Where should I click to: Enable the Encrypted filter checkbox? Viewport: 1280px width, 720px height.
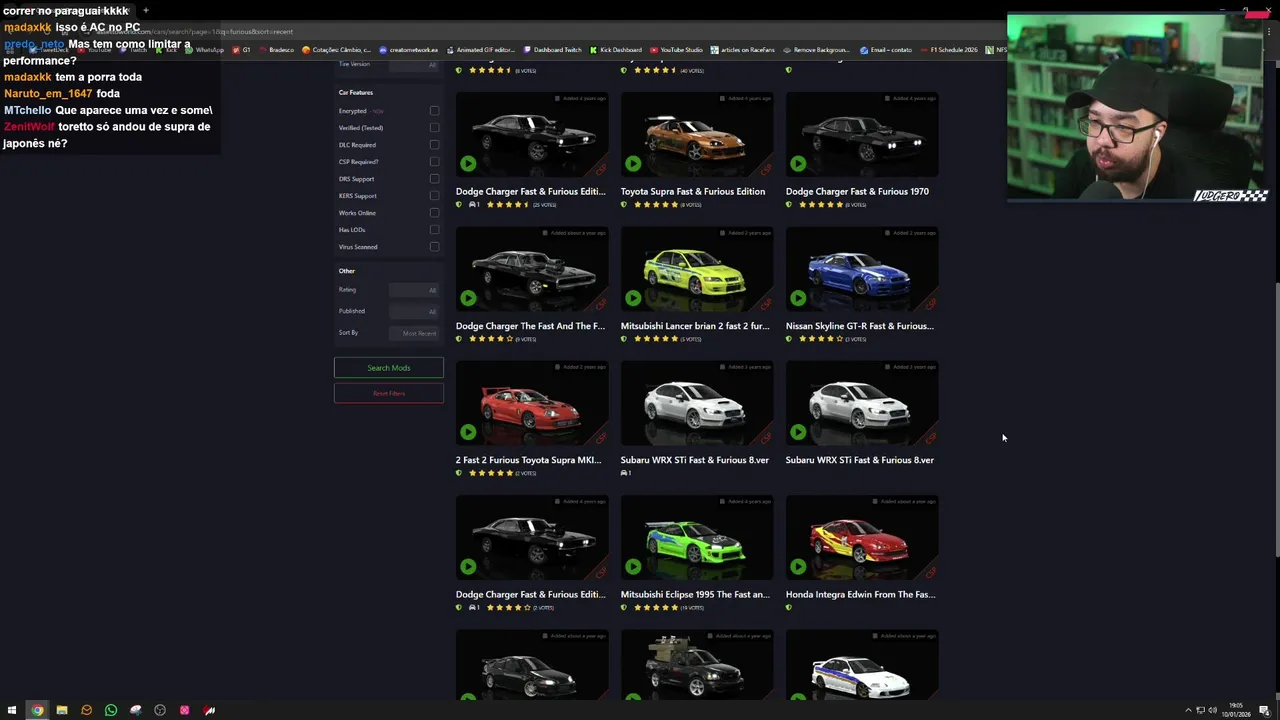pos(434,111)
